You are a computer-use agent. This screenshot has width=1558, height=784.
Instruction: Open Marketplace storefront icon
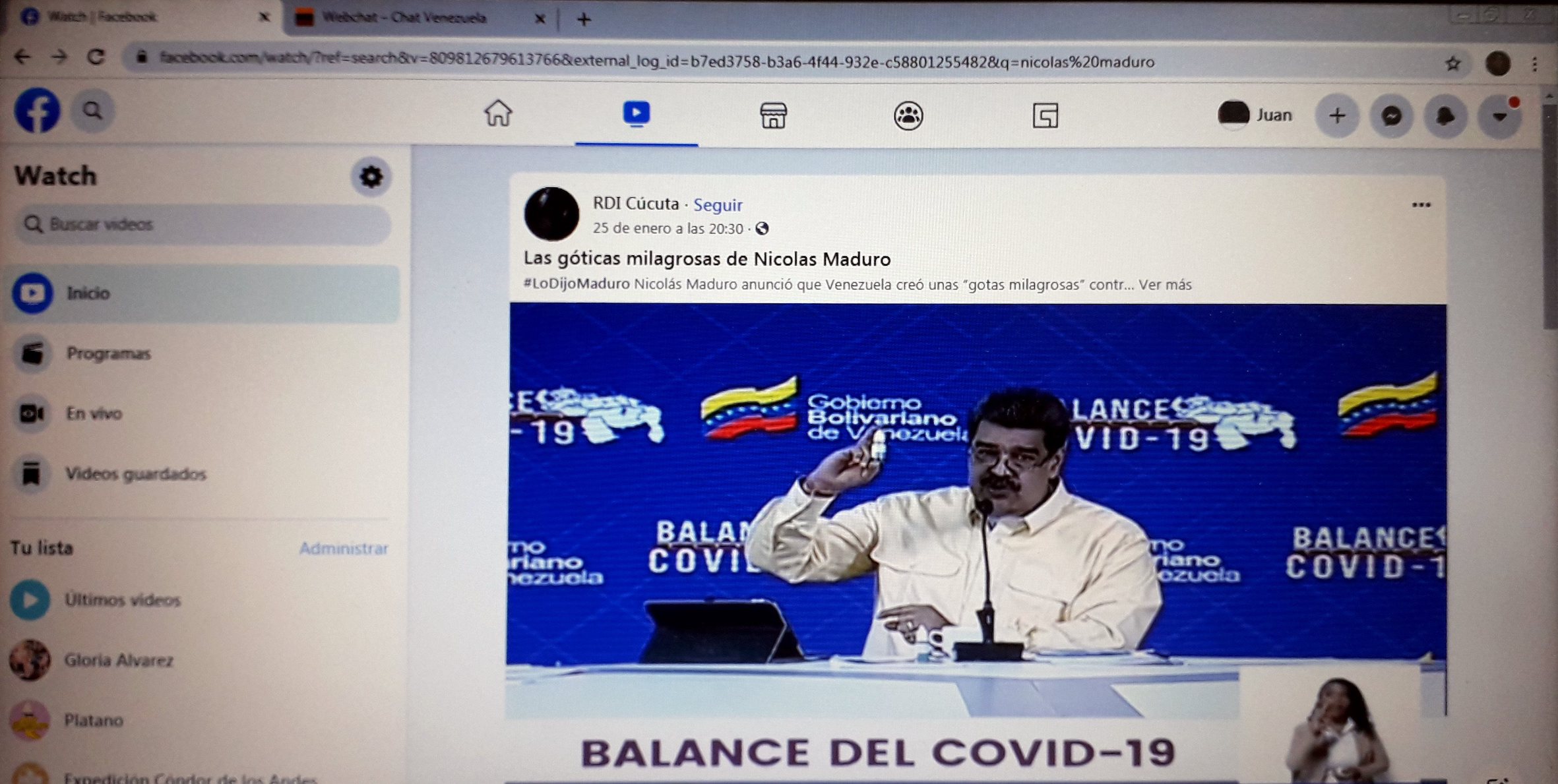coord(773,115)
